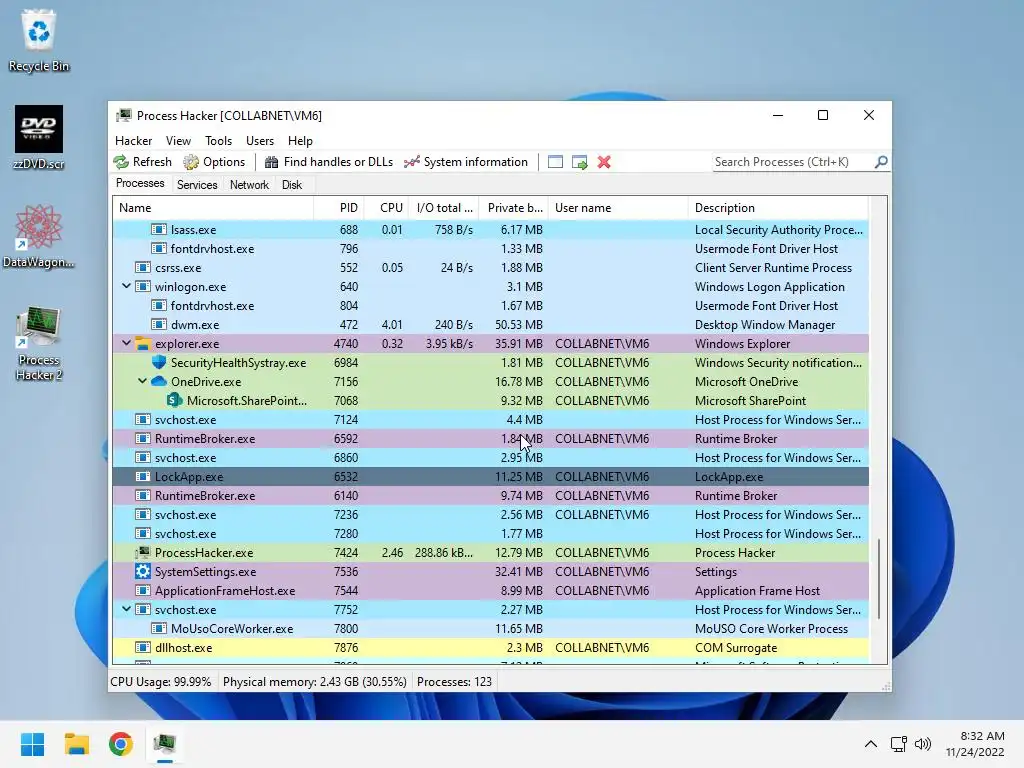Open the Tools menu
The width and height of the screenshot is (1024, 768).
218,140
